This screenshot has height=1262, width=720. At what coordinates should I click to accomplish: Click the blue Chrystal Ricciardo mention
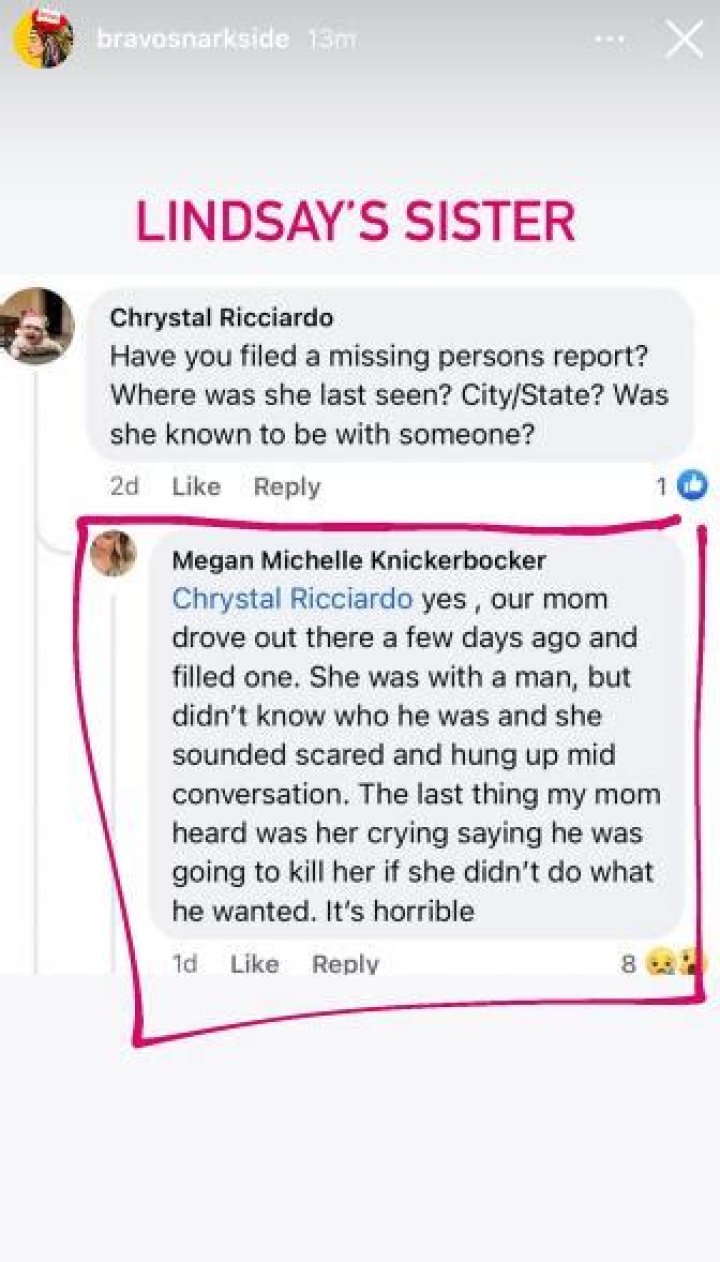tap(292, 599)
